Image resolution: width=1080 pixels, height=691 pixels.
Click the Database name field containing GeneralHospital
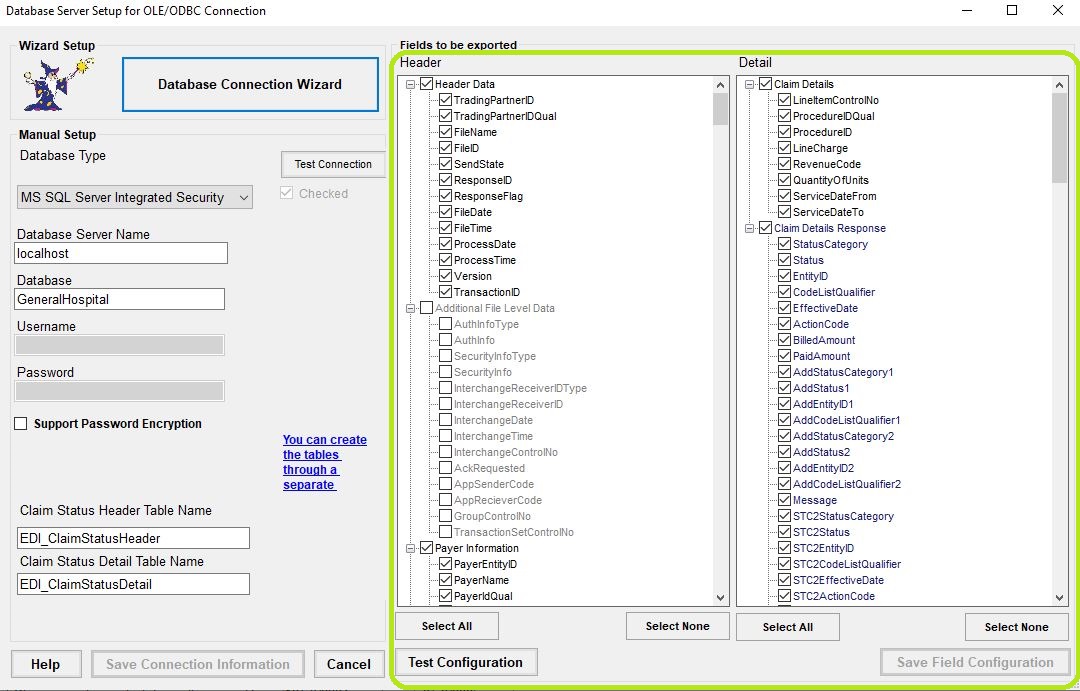pos(119,299)
